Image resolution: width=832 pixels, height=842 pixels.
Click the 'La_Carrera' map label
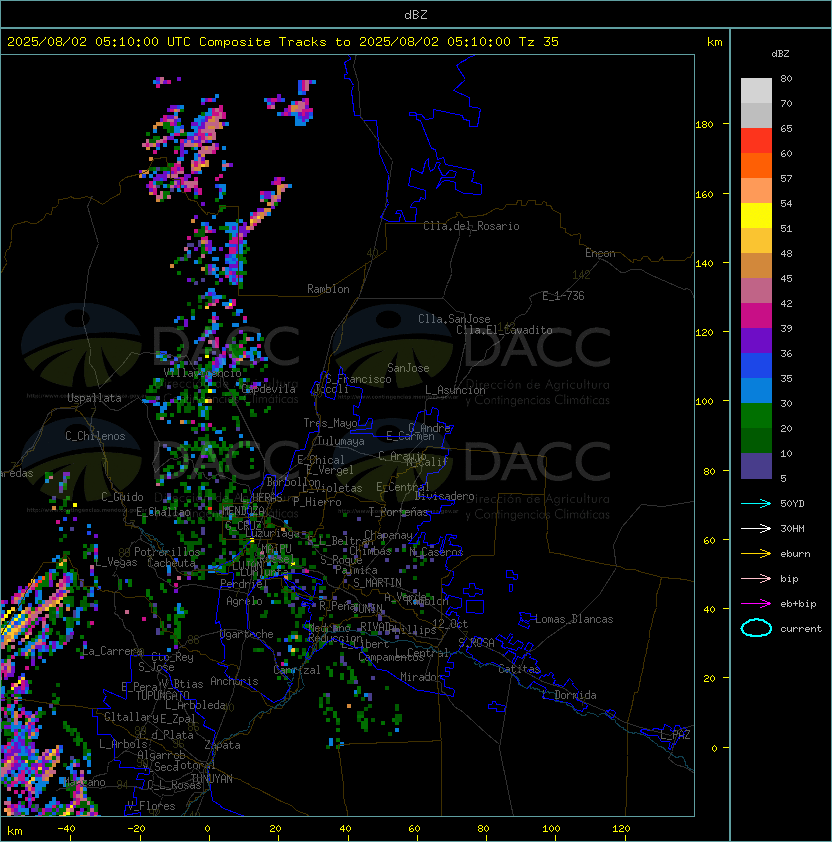point(113,651)
